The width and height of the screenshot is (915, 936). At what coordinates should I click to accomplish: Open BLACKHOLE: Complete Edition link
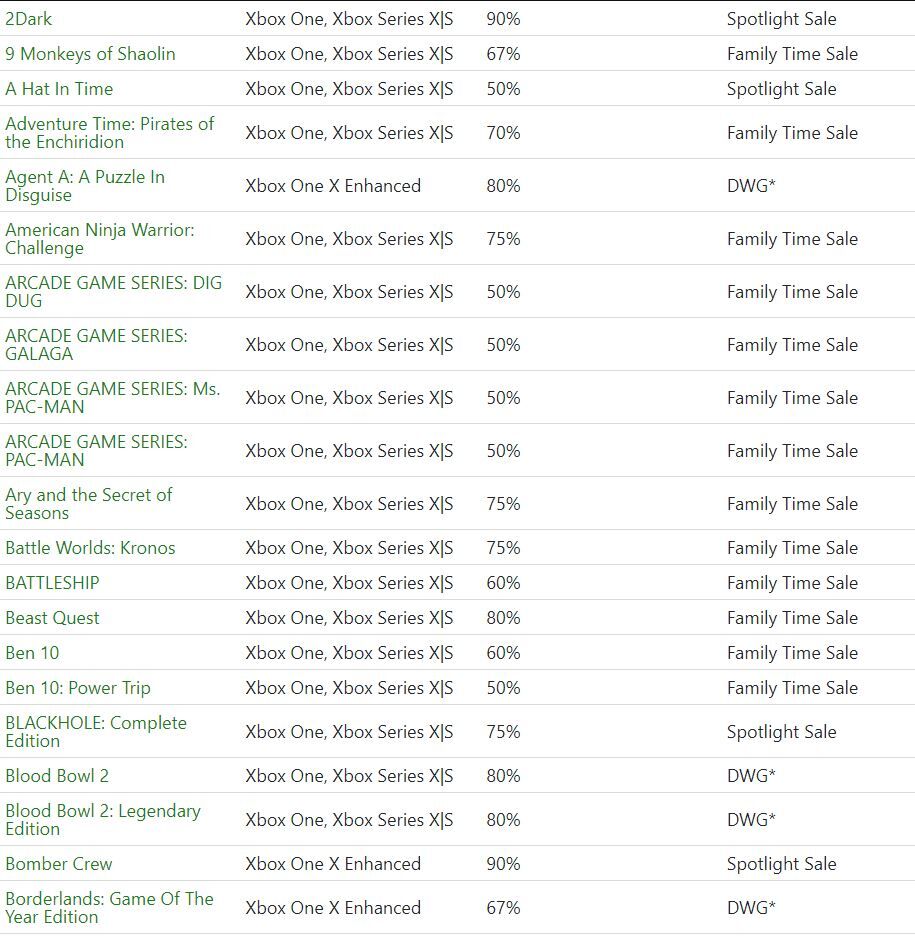(x=95, y=732)
